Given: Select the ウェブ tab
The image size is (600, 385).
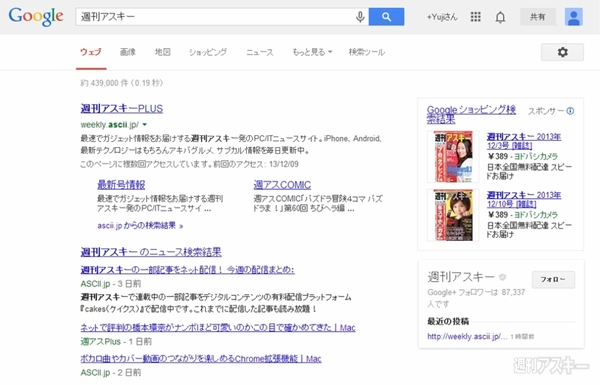Looking at the screenshot, I should click(x=91, y=52).
